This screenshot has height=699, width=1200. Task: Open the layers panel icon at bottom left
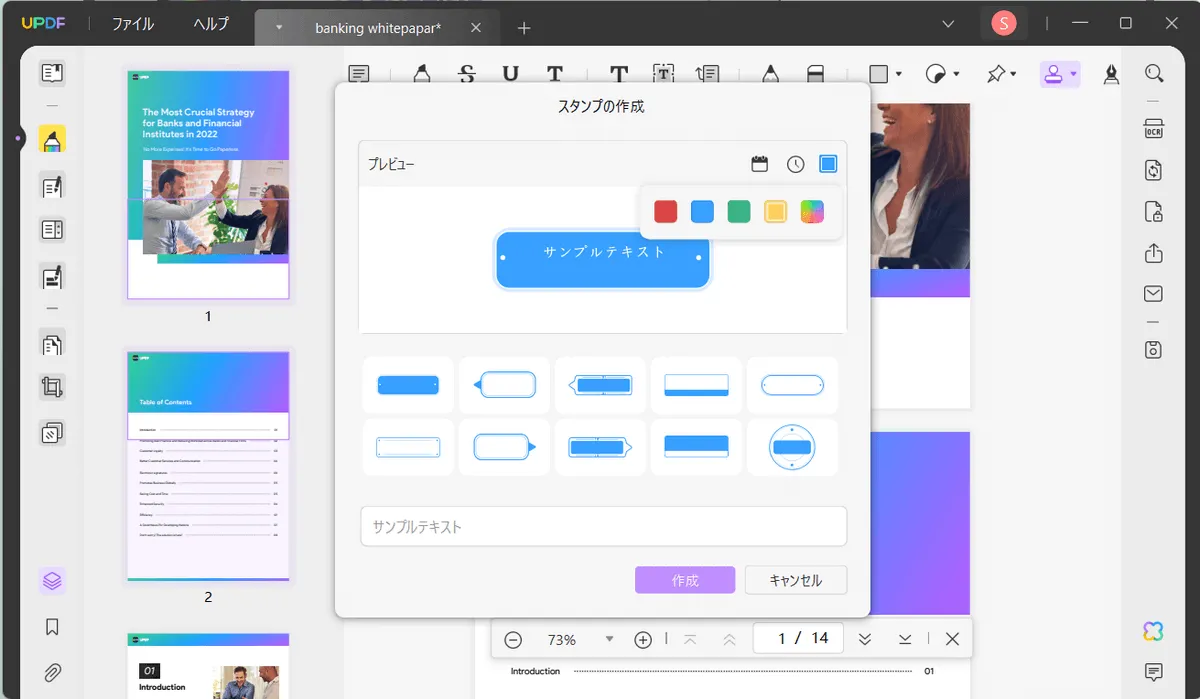pyautogui.click(x=52, y=580)
